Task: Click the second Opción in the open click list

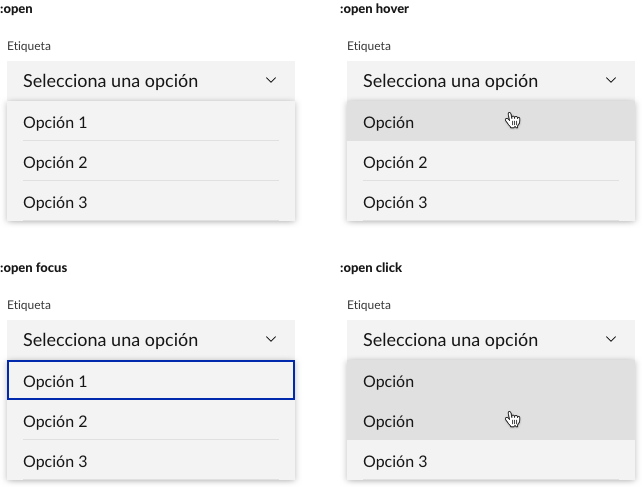Action: pyautogui.click(x=389, y=421)
